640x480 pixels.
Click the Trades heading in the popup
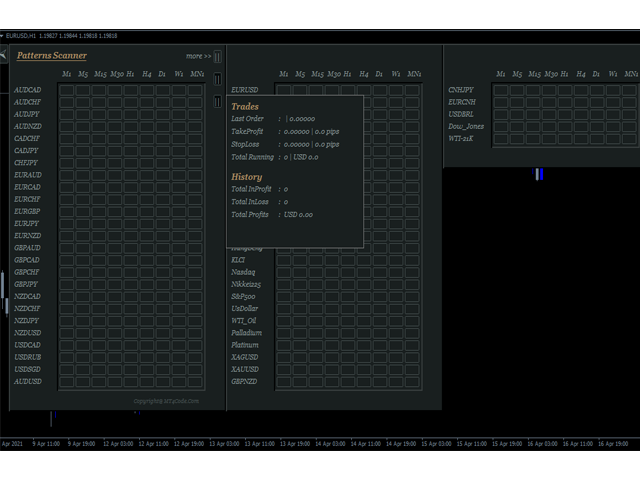point(245,107)
